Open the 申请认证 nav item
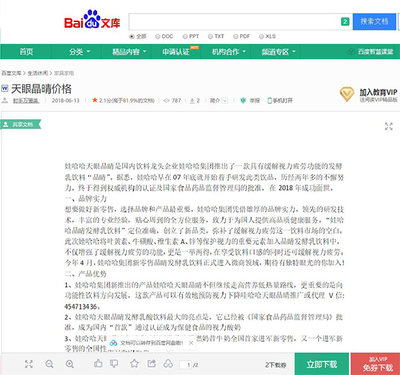The image size is (400, 375). tap(176, 52)
